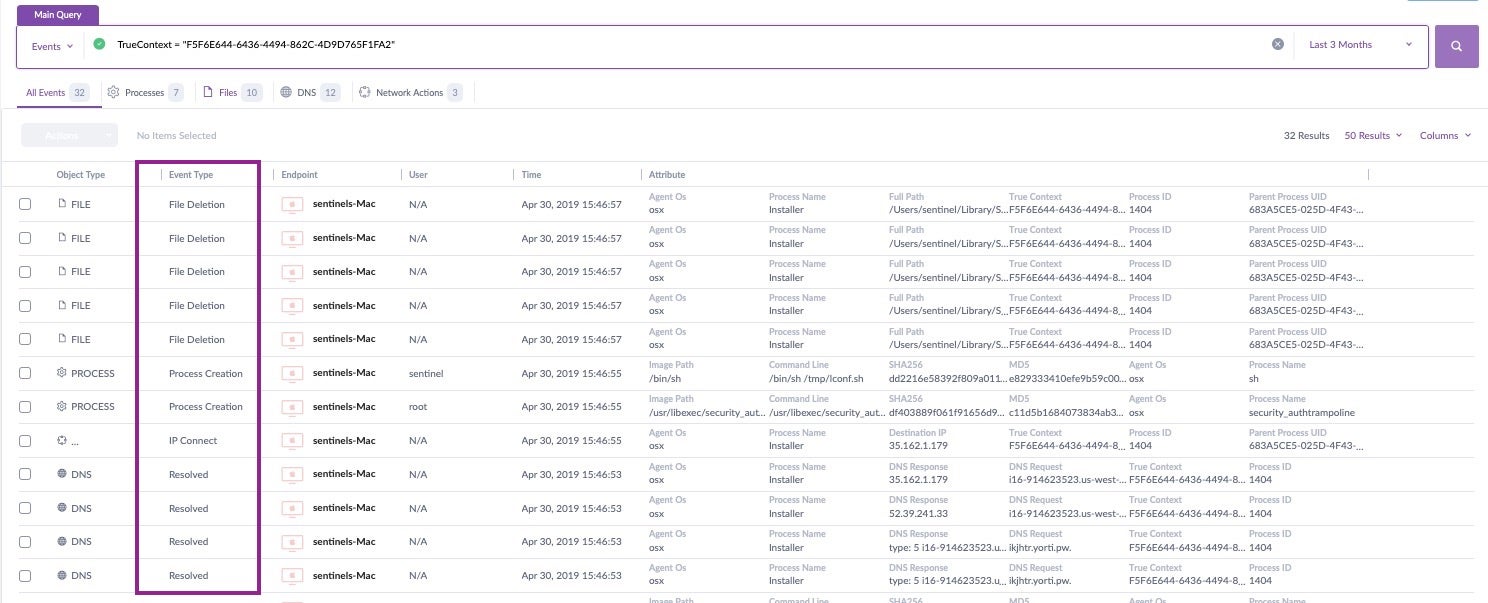Click the Files document icon
This screenshot has height=603, width=1488.
(x=208, y=92)
